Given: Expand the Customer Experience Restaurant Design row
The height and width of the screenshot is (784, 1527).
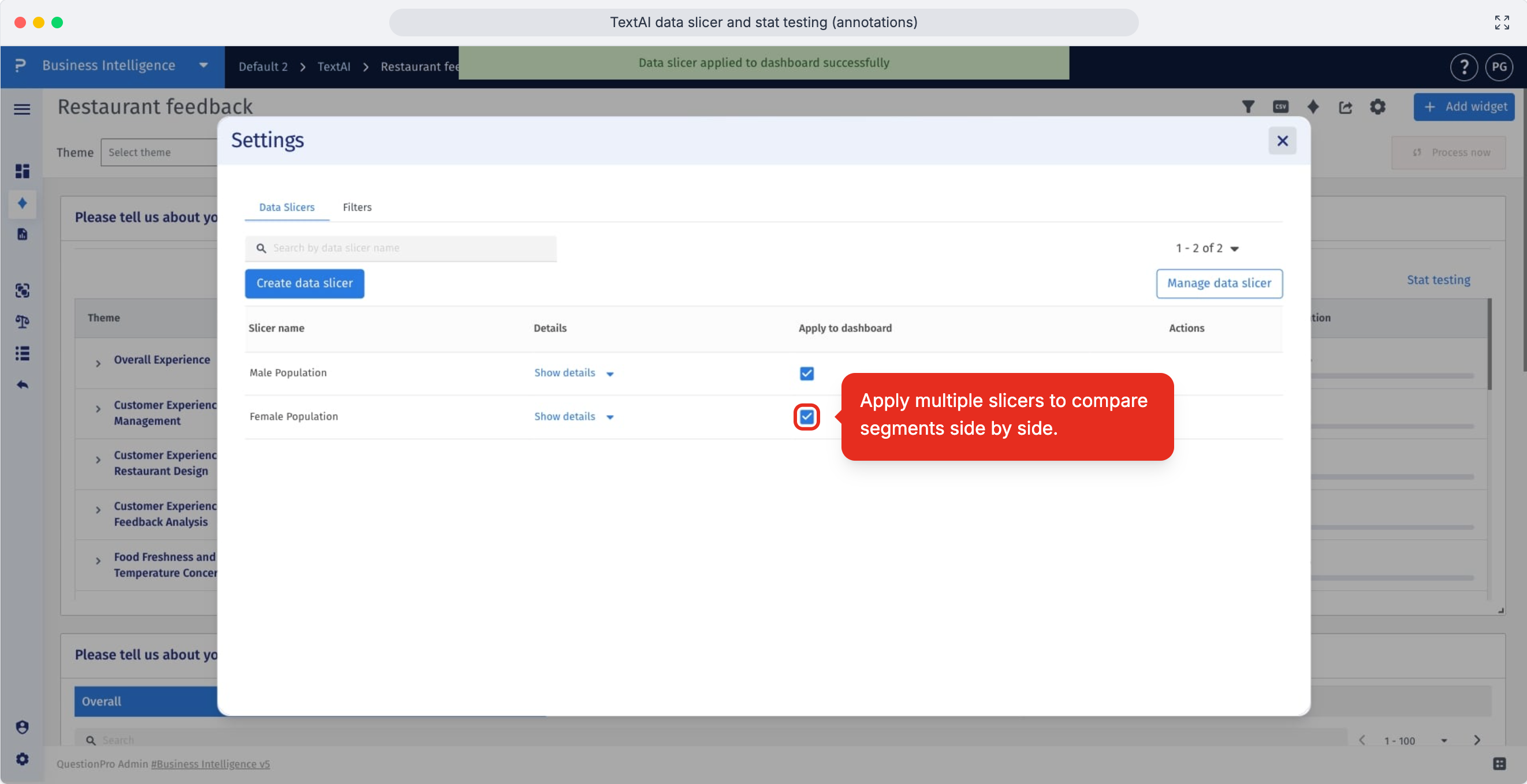Looking at the screenshot, I should point(98,460).
